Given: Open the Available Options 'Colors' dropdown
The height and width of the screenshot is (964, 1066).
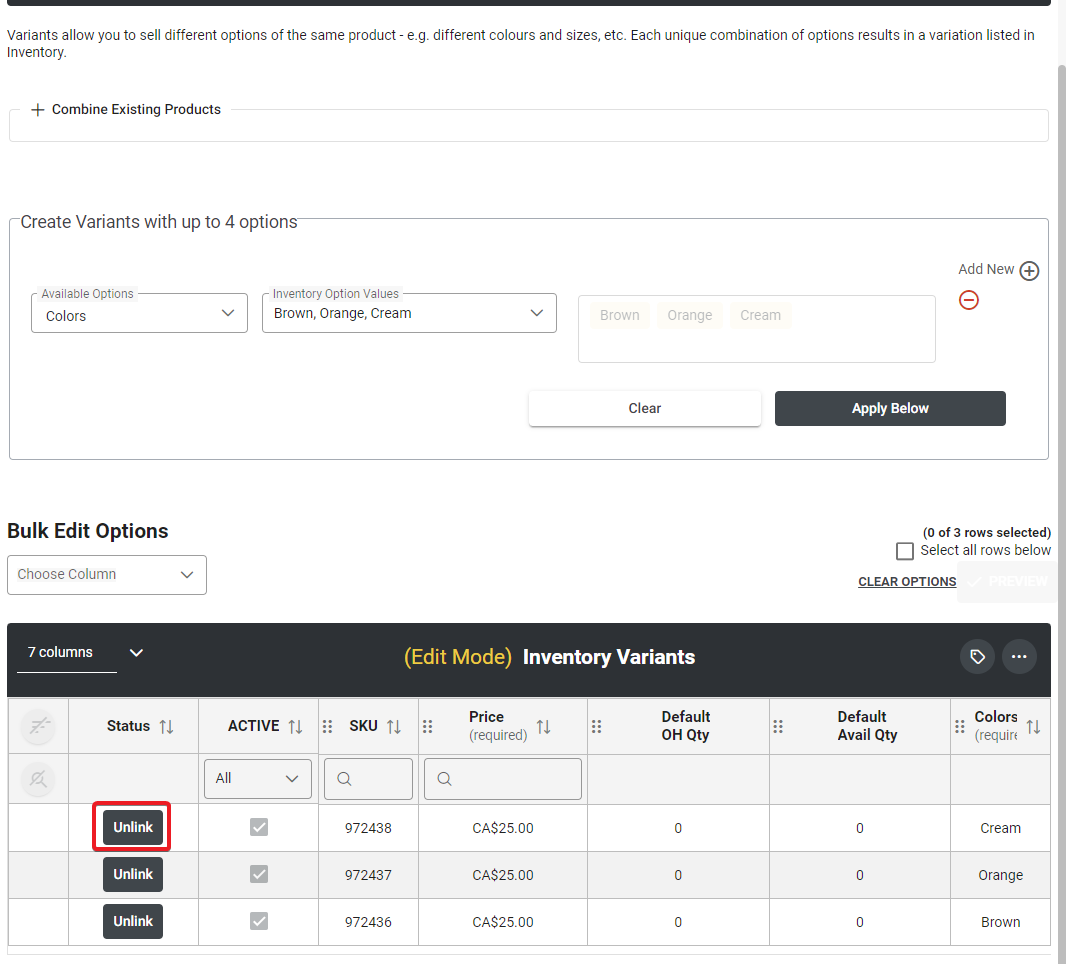Looking at the screenshot, I should coord(139,314).
